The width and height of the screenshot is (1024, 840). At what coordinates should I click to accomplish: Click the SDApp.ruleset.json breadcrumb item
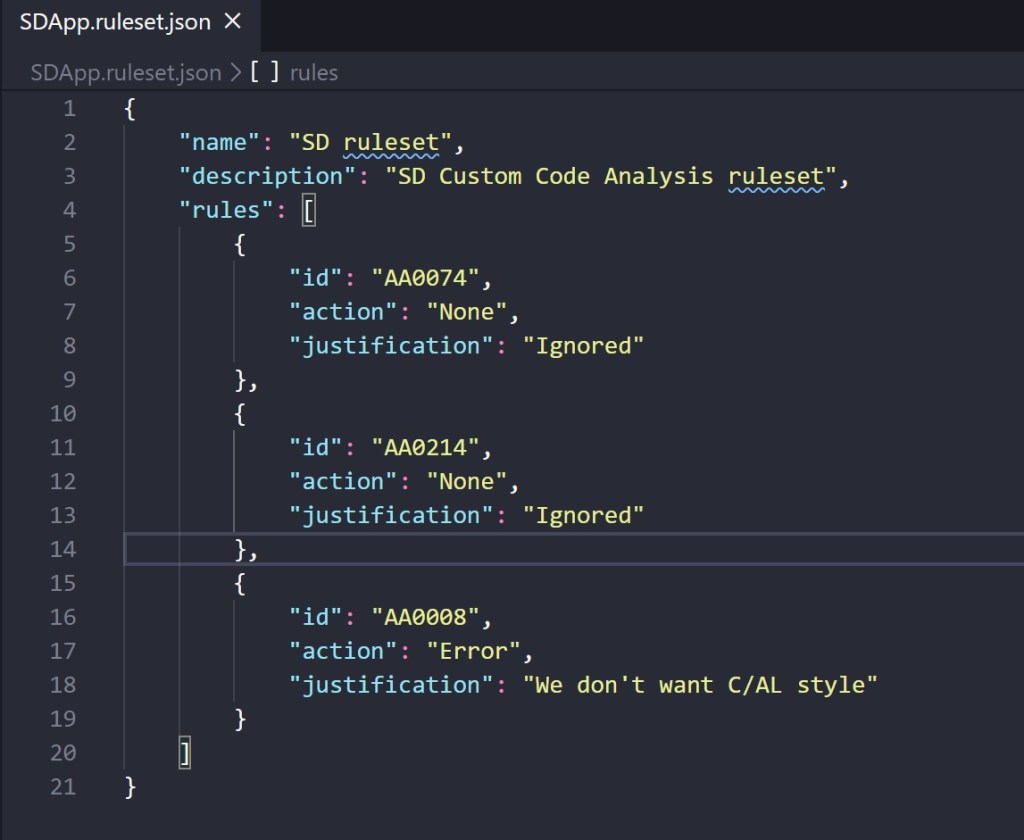coord(125,73)
